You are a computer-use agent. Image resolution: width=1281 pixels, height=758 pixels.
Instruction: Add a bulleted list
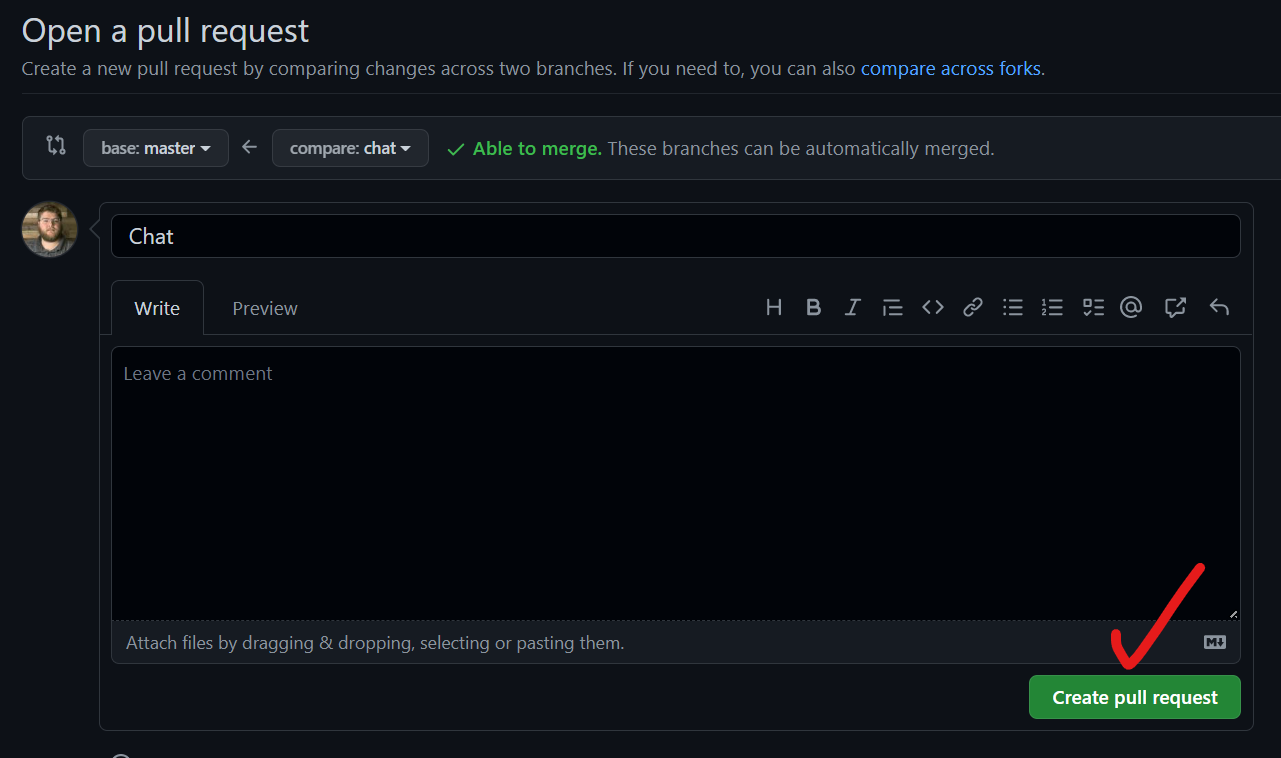tap(1013, 308)
